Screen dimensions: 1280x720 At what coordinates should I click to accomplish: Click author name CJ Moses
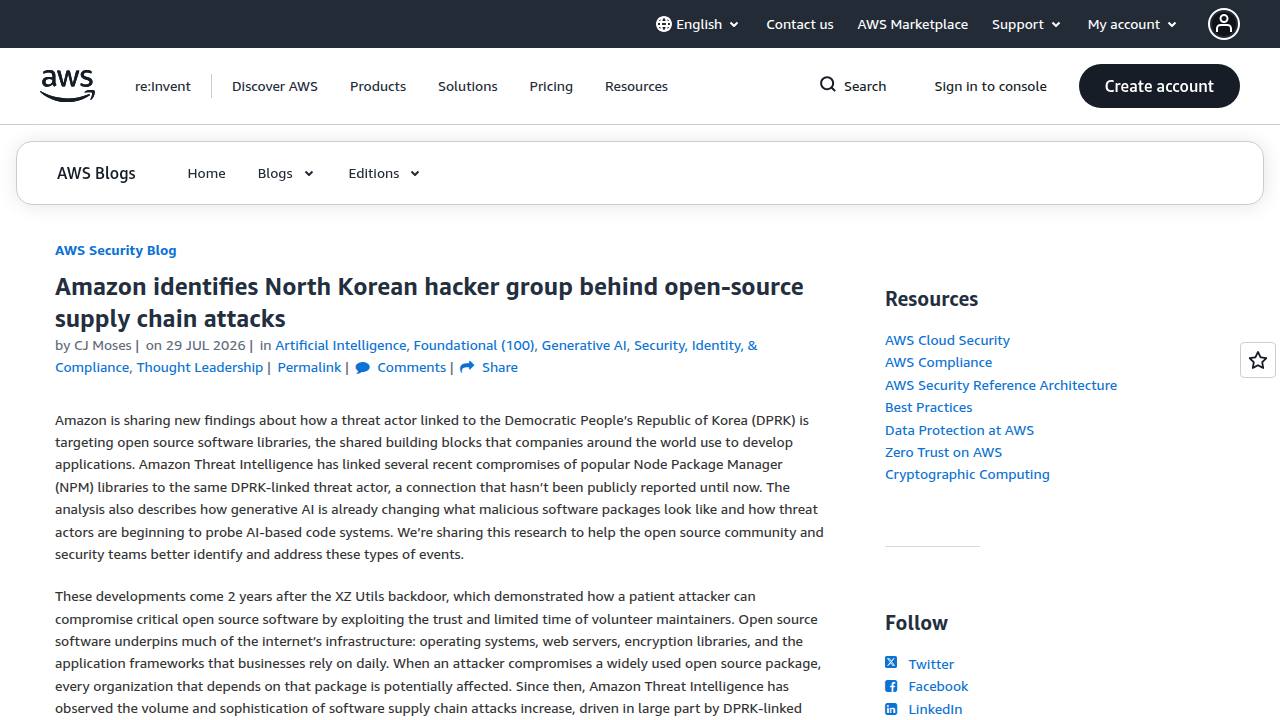point(102,345)
